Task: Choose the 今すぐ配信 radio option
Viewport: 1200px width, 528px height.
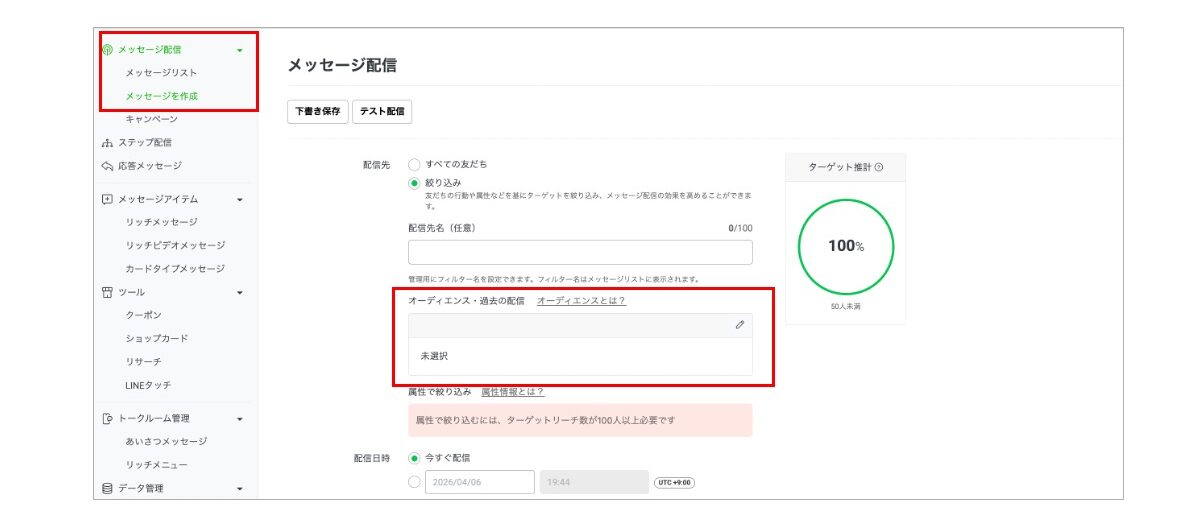Action: 414,458
